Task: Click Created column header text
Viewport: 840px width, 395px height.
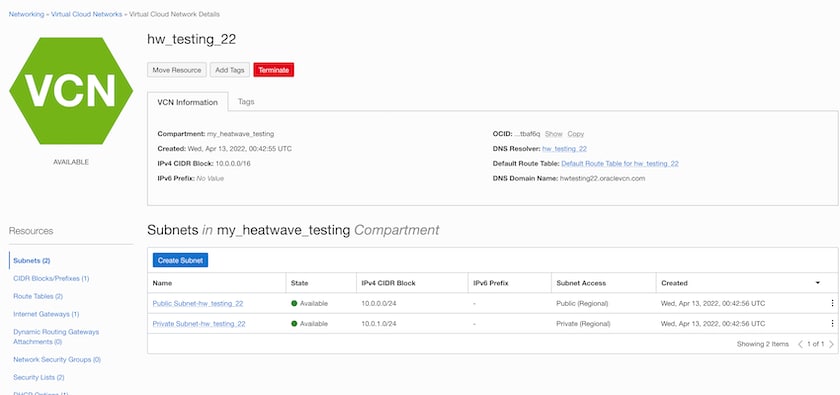Action: pyautogui.click(x=674, y=283)
